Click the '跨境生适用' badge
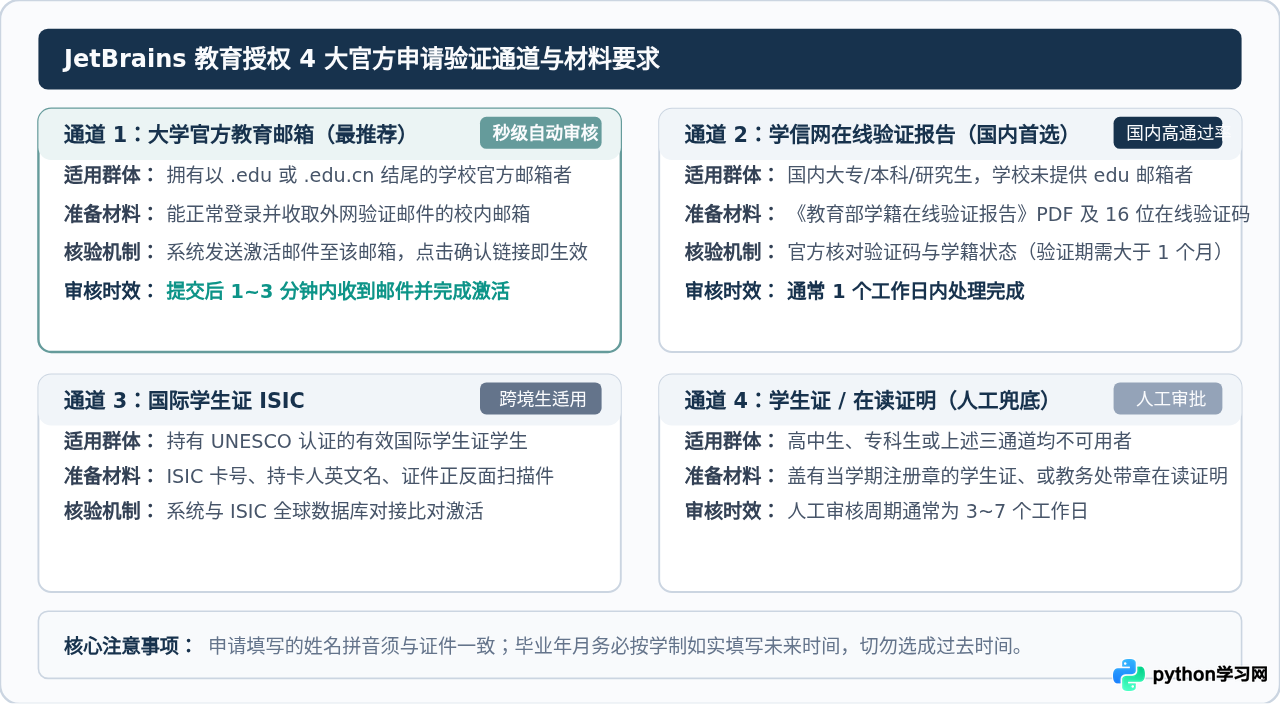The width and height of the screenshot is (1280, 704). tap(541, 399)
